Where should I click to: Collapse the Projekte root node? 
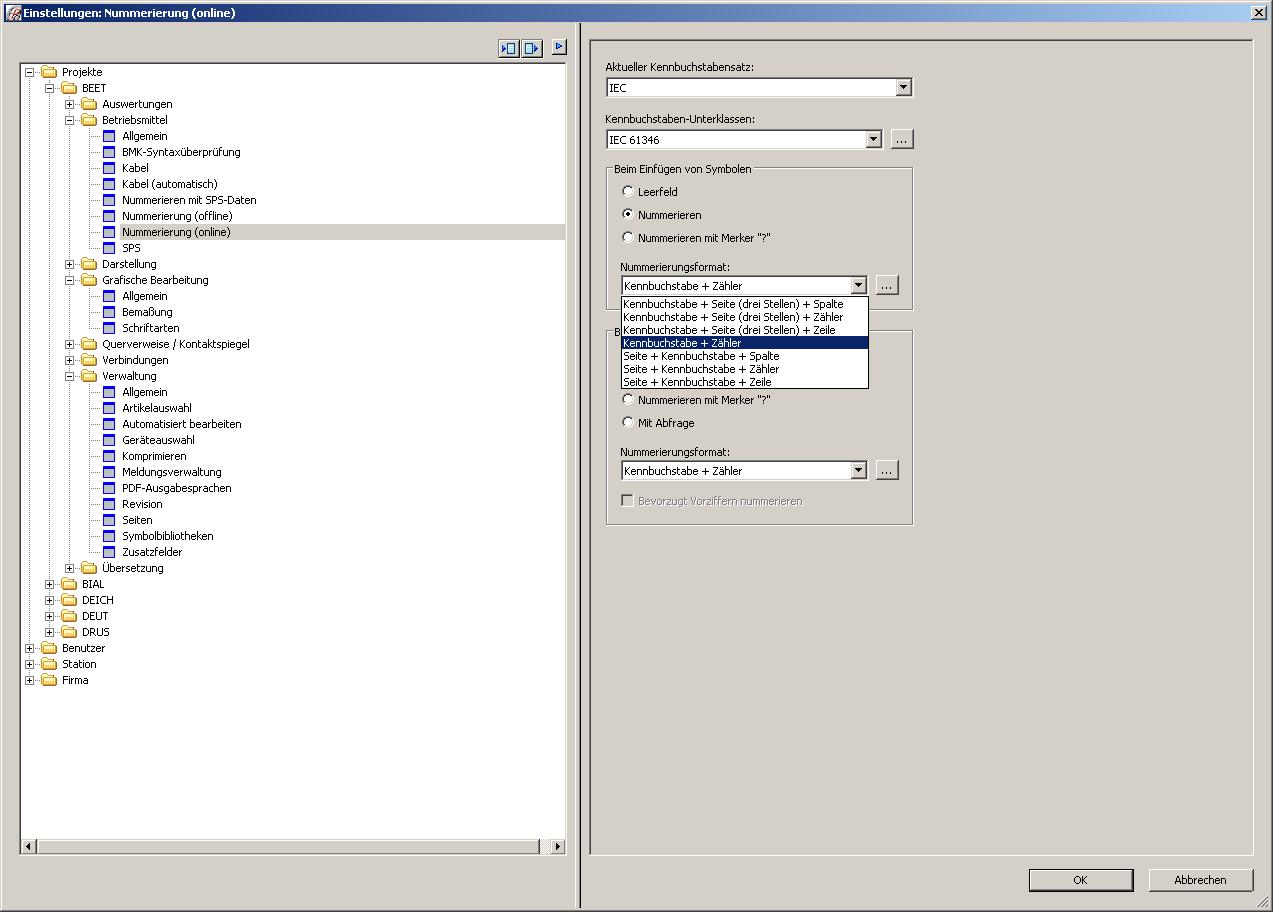[x=30, y=72]
